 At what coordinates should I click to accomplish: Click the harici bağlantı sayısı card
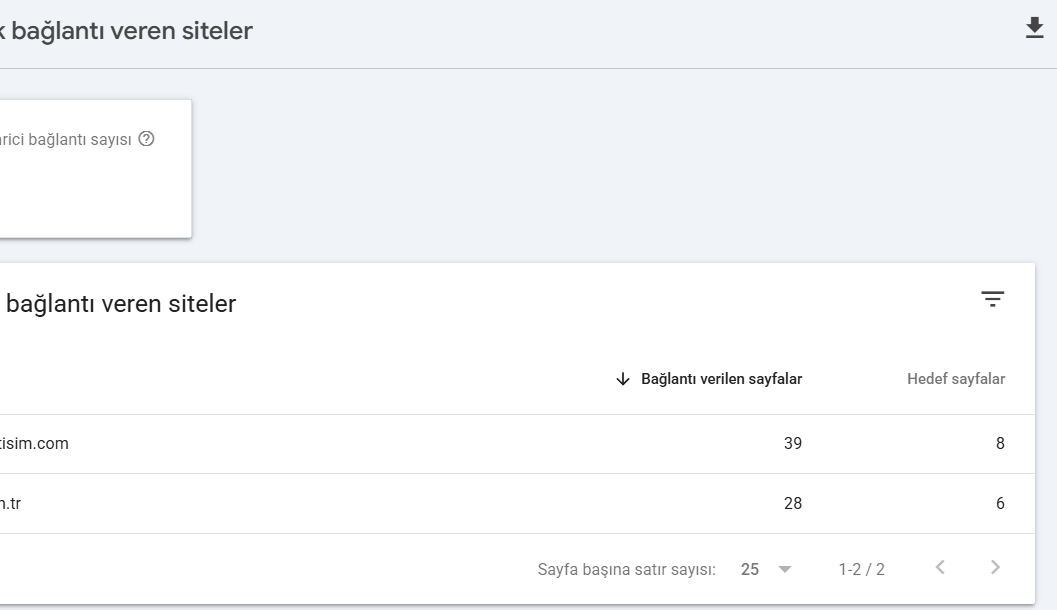(x=95, y=169)
